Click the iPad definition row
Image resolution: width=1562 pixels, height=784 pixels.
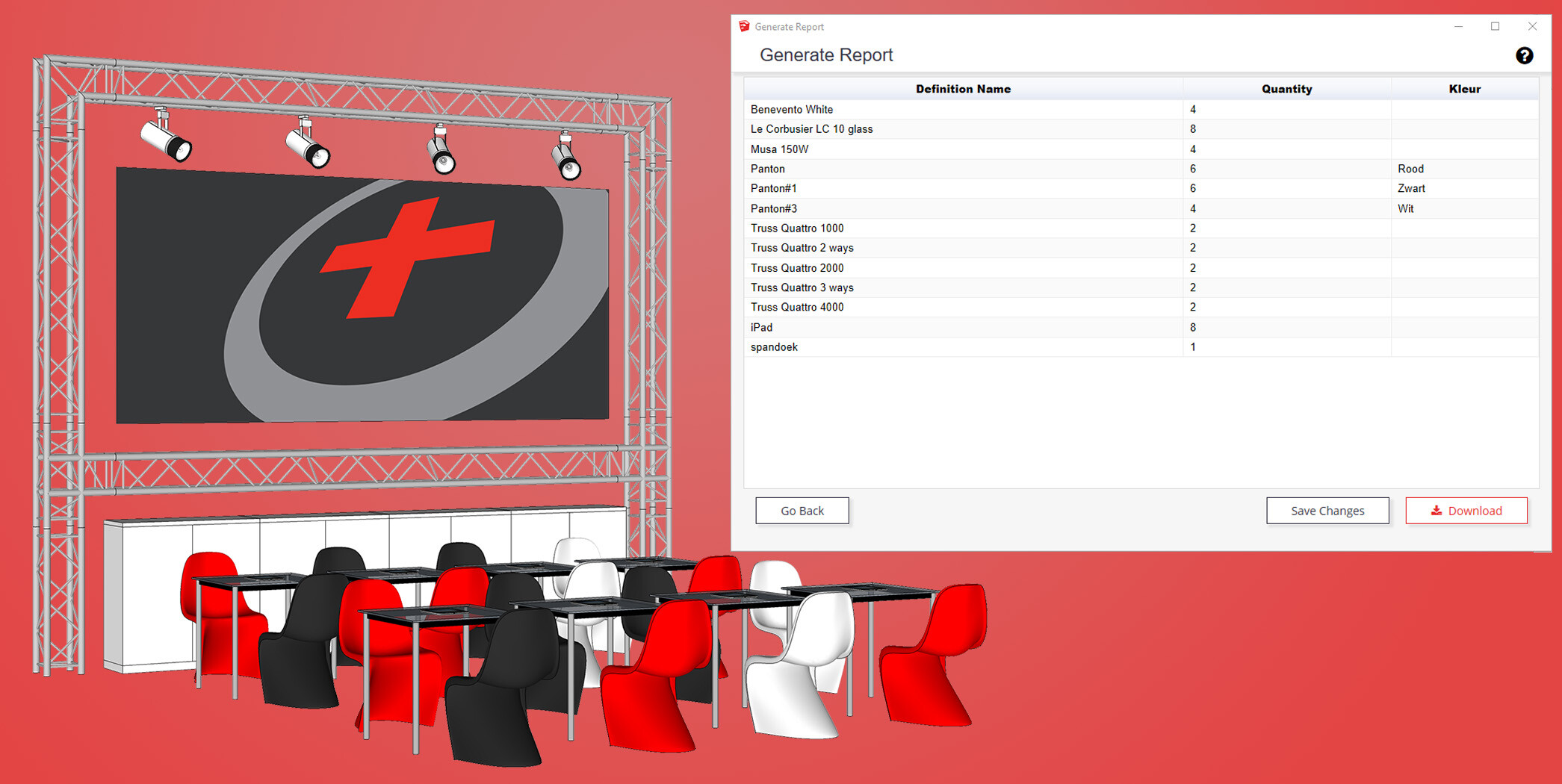(761, 327)
